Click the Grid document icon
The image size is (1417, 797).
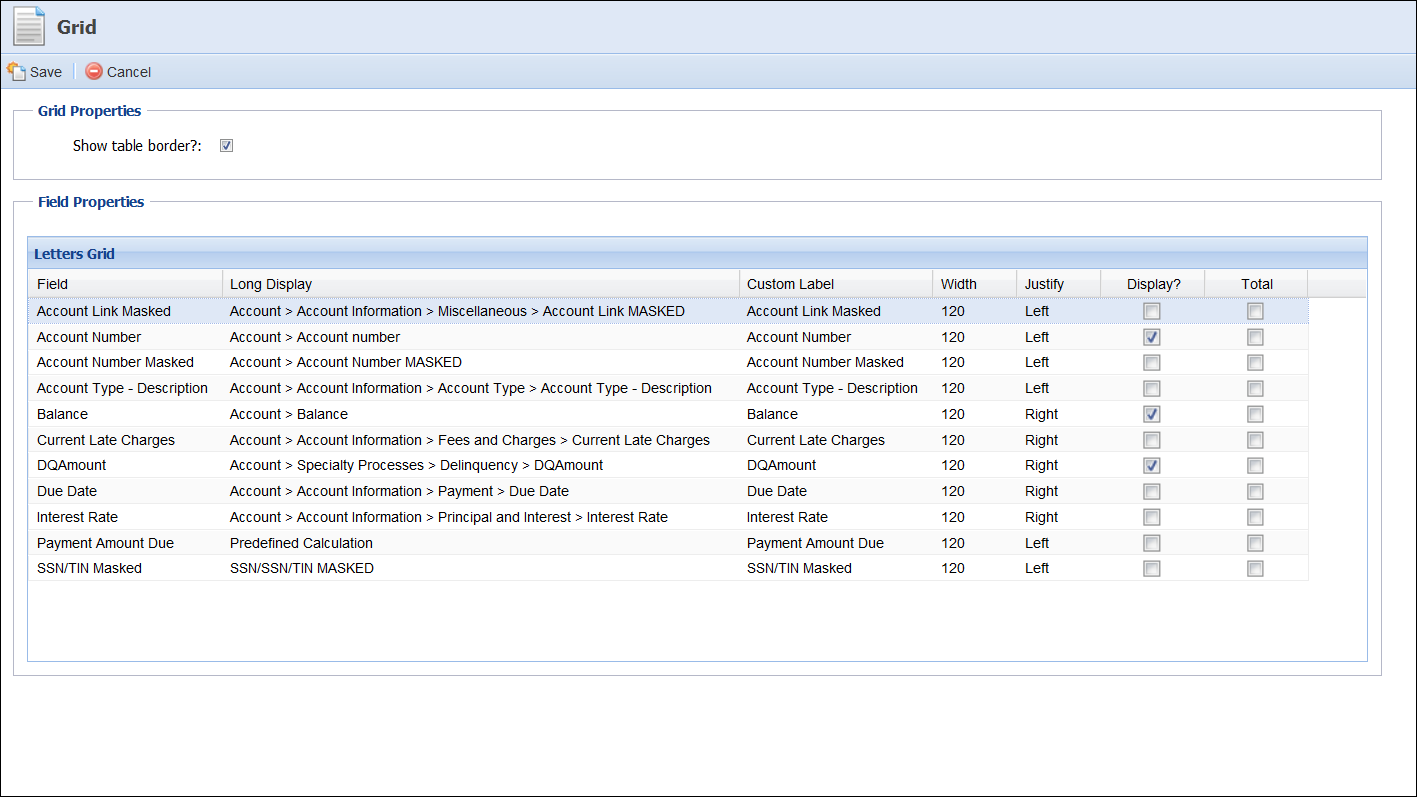[29, 26]
